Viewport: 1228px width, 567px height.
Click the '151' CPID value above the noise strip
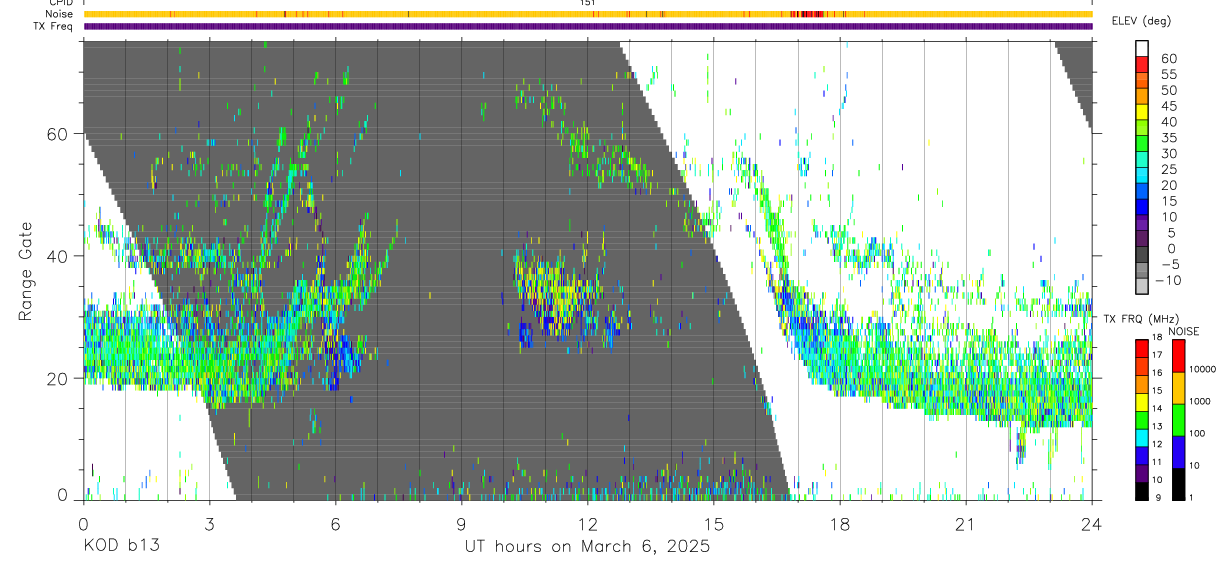tap(587, 3)
